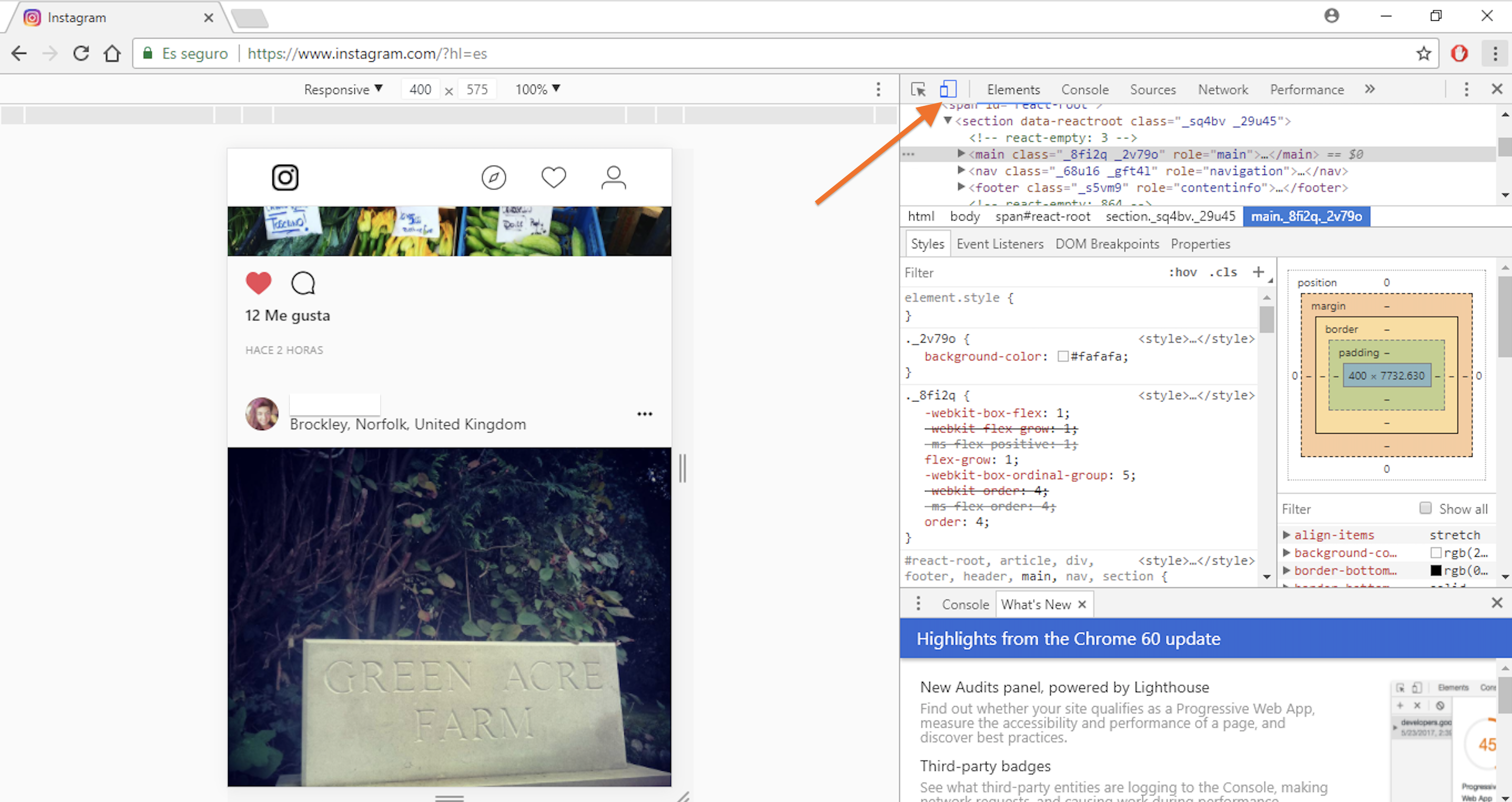The height and width of the screenshot is (802, 1512).
Task: Open the DOM Breakpoints pane
Action: pos(1107,244)
